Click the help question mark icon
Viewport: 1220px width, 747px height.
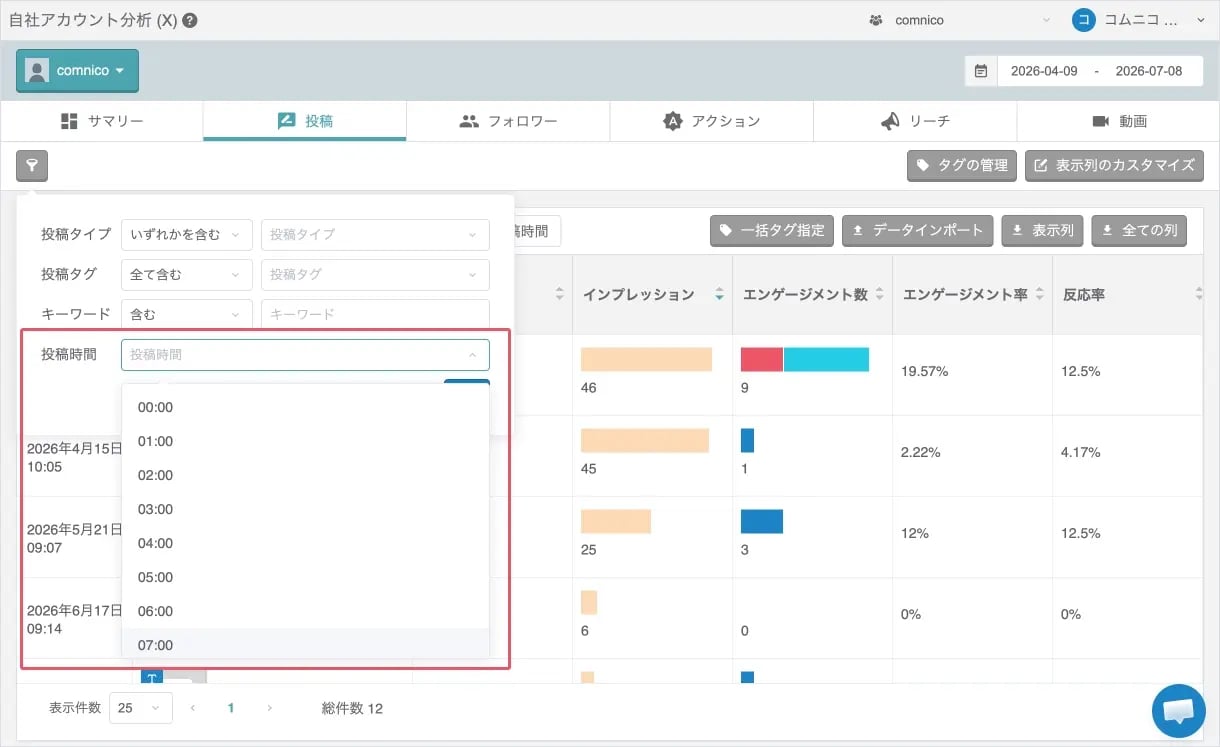pos(190,20)
